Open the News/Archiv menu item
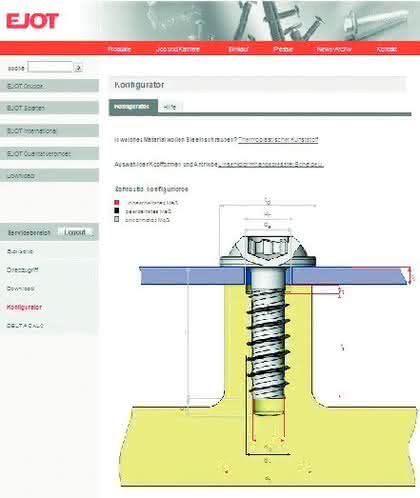The height and width of the screenshot is (498, 420). point(334,49)
